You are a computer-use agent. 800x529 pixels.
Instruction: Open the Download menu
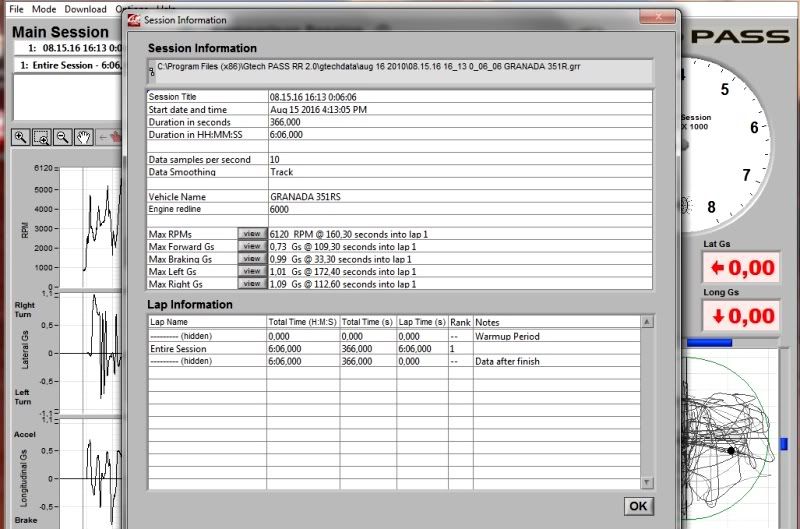85,9
